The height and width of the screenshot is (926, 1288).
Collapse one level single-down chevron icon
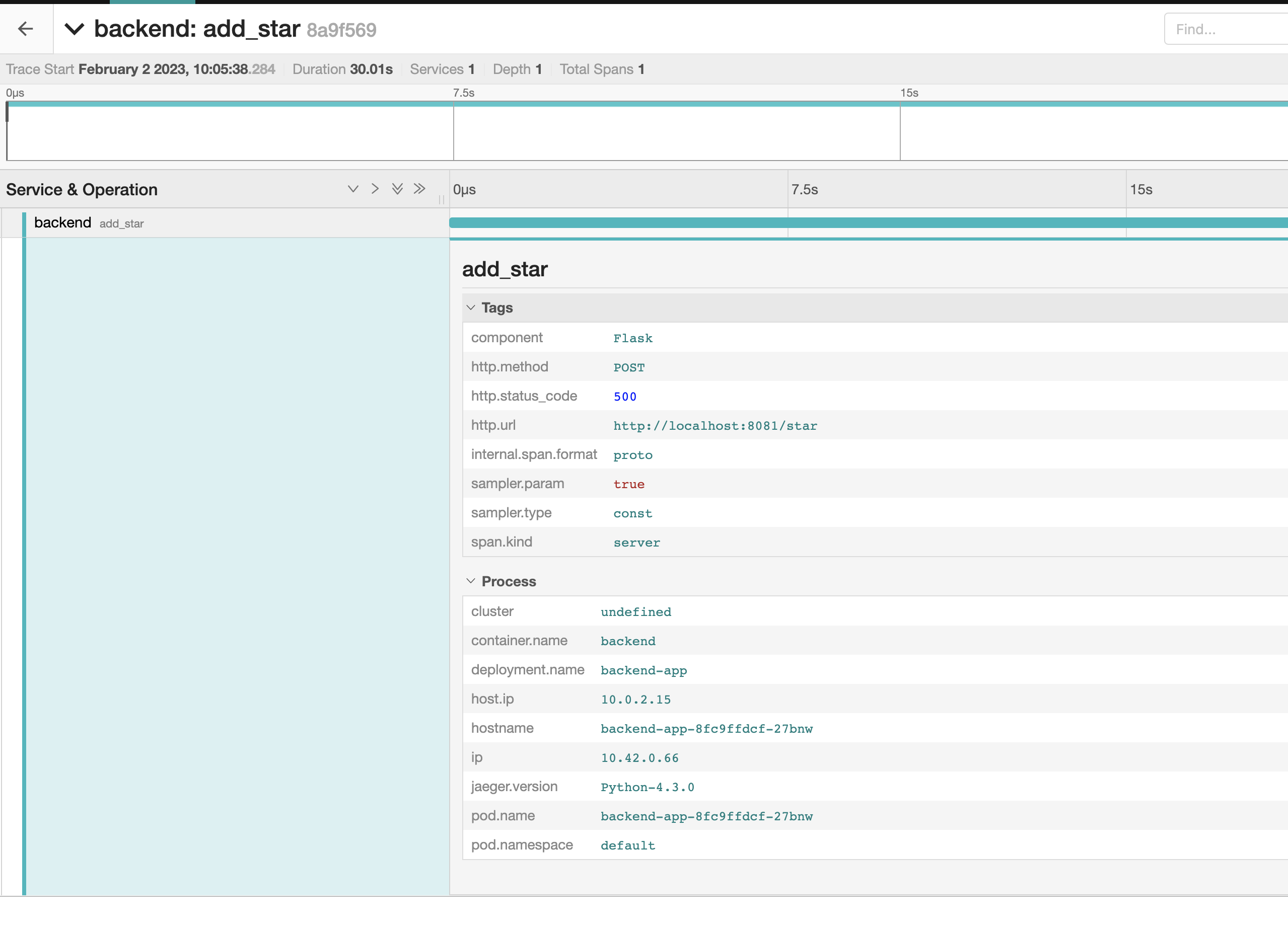352,189
